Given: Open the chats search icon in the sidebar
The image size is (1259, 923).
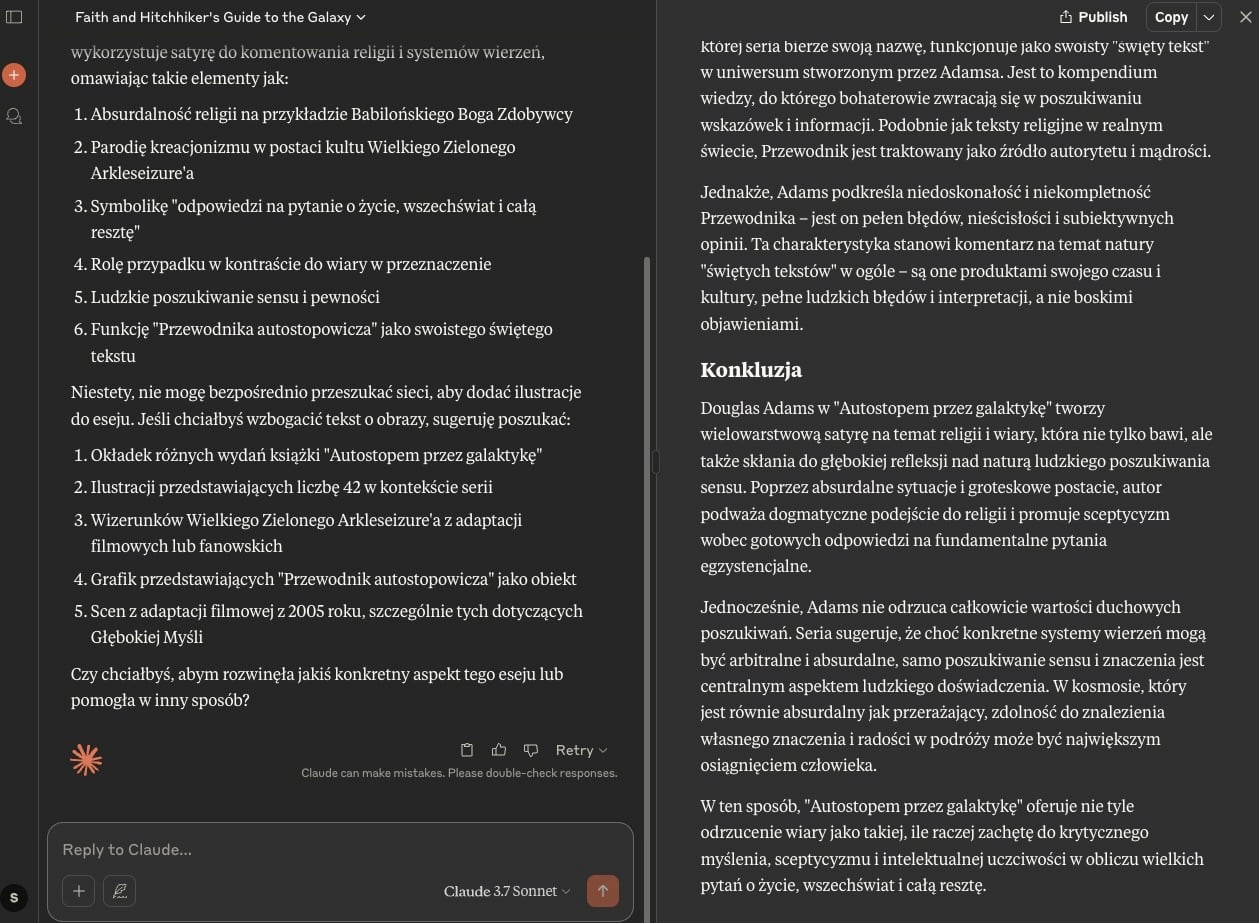Looking at the screenshot, I should tap(14, 116).
